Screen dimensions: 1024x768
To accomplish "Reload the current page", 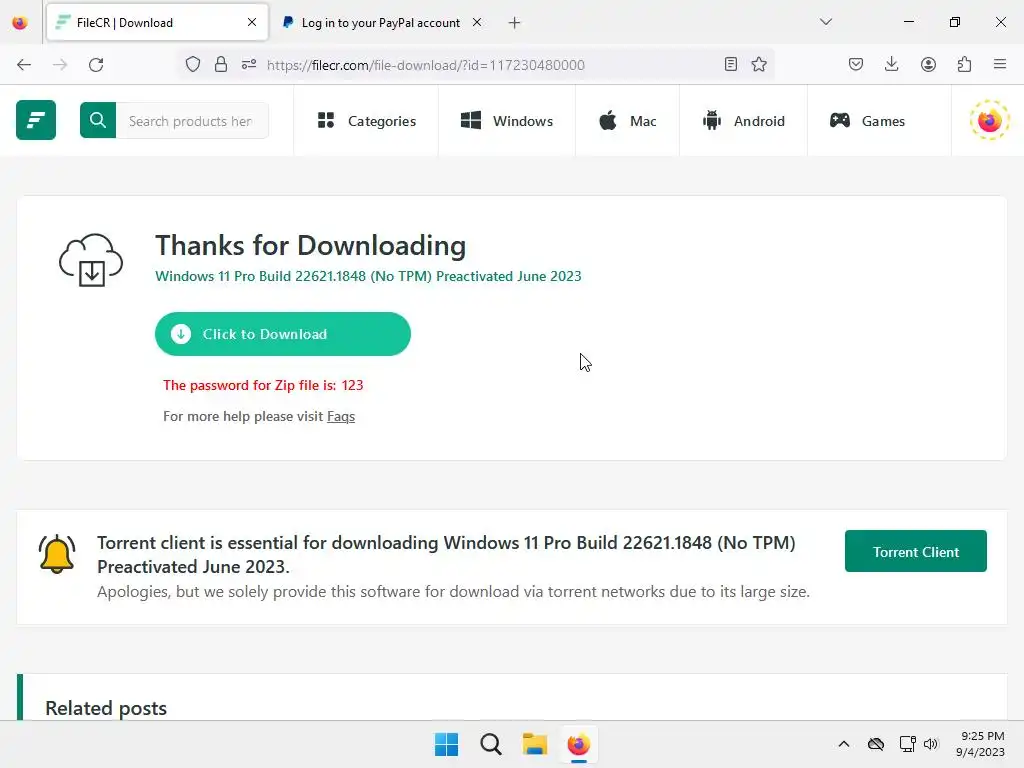I will (x=96, y=65).
